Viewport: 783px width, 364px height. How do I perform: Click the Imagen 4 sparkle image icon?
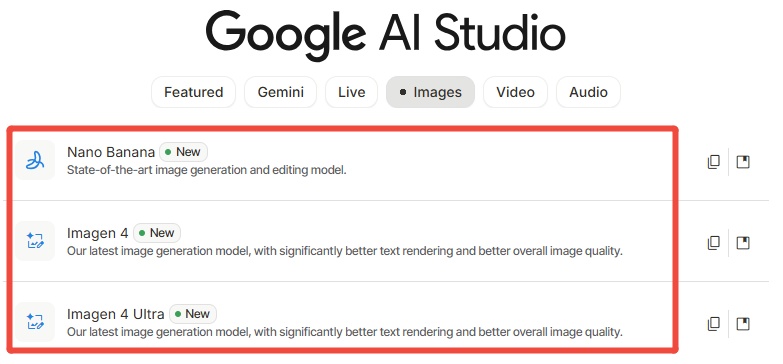[35, 241]
